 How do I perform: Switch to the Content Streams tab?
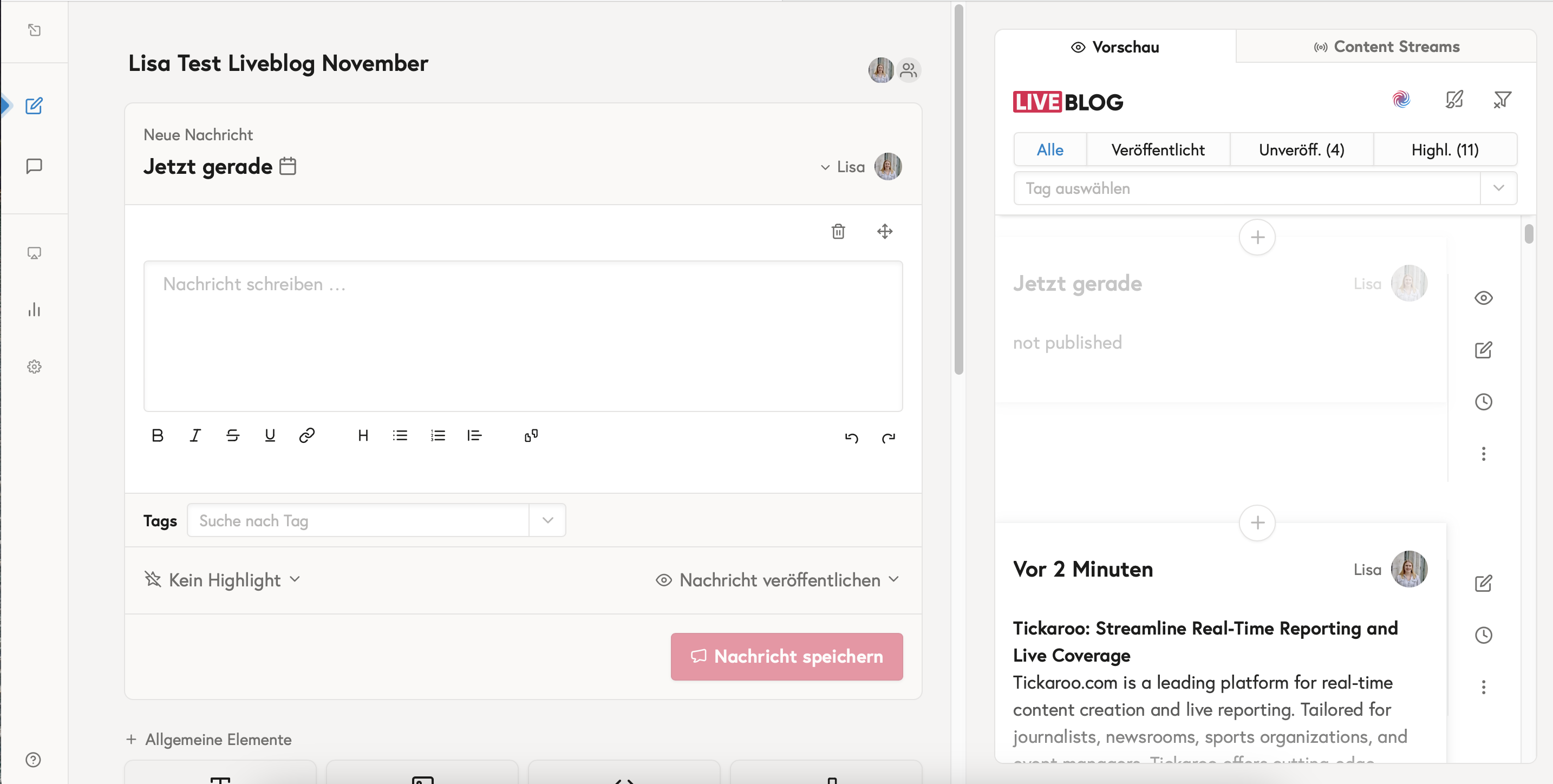pos(1386,47)
